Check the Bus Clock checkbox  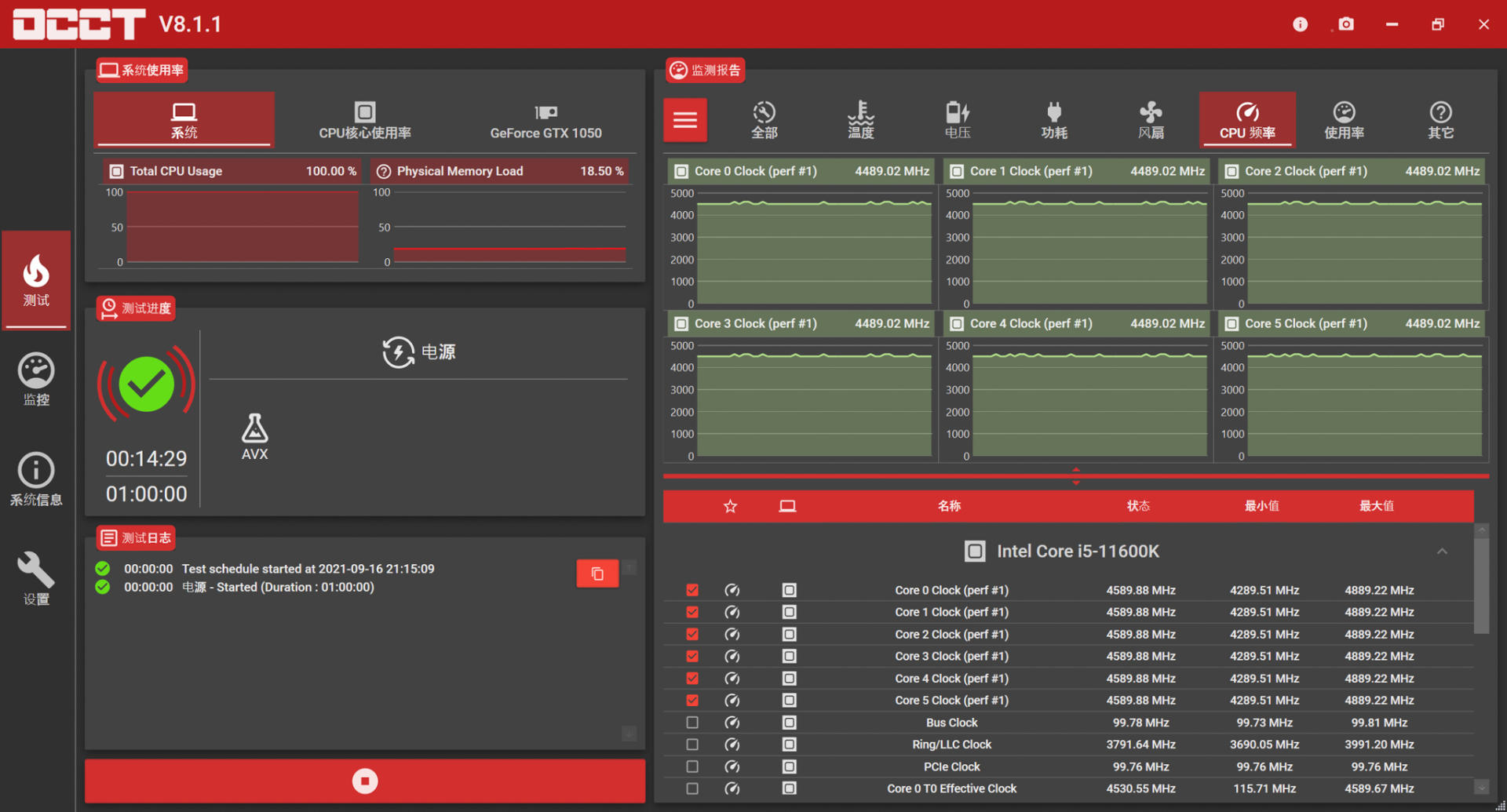click(x=692, y=723)
